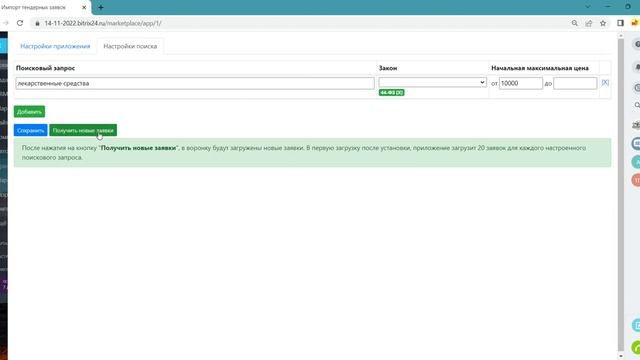This screenshot has width=640, height=360.
Task: Bookmark this page with the star icon
Action: (603, 23)
